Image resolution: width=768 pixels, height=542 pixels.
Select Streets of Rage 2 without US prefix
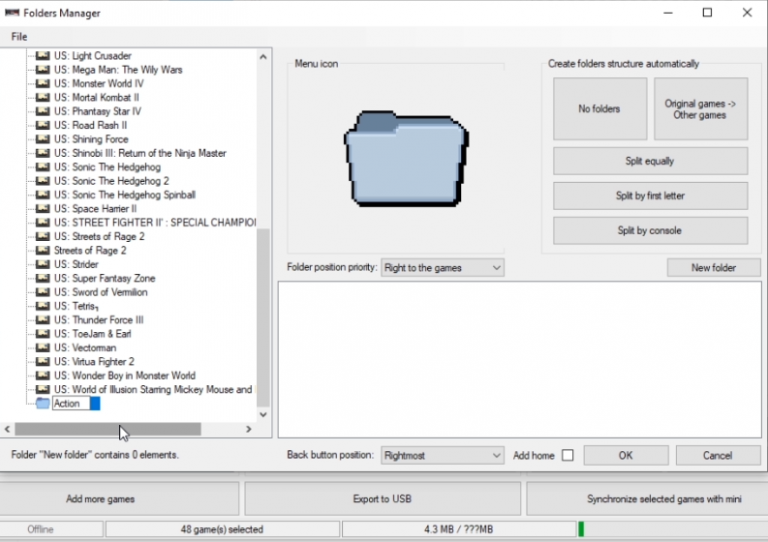(90, 250)
